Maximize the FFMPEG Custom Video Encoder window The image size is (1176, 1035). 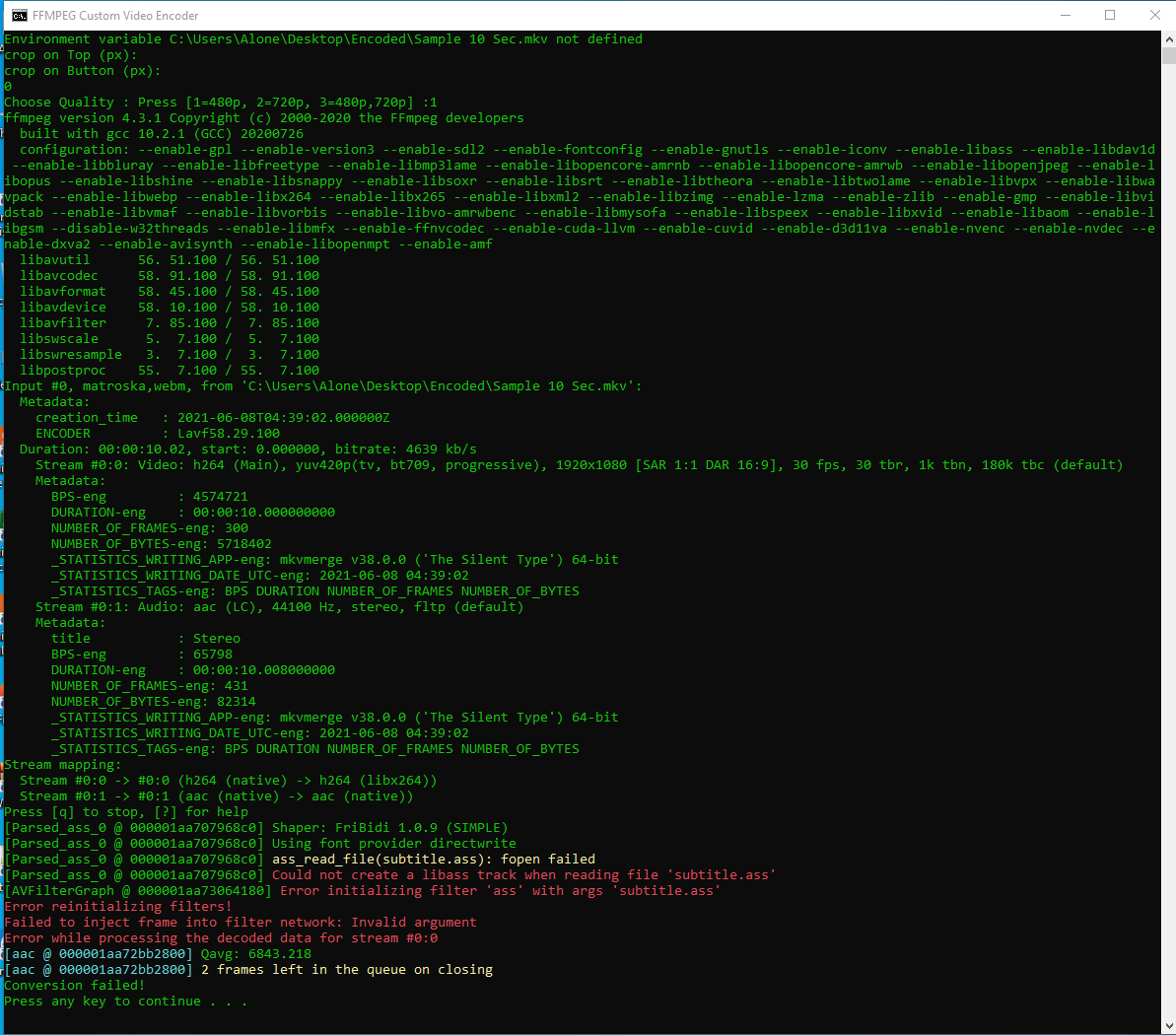click(1110, 15)
